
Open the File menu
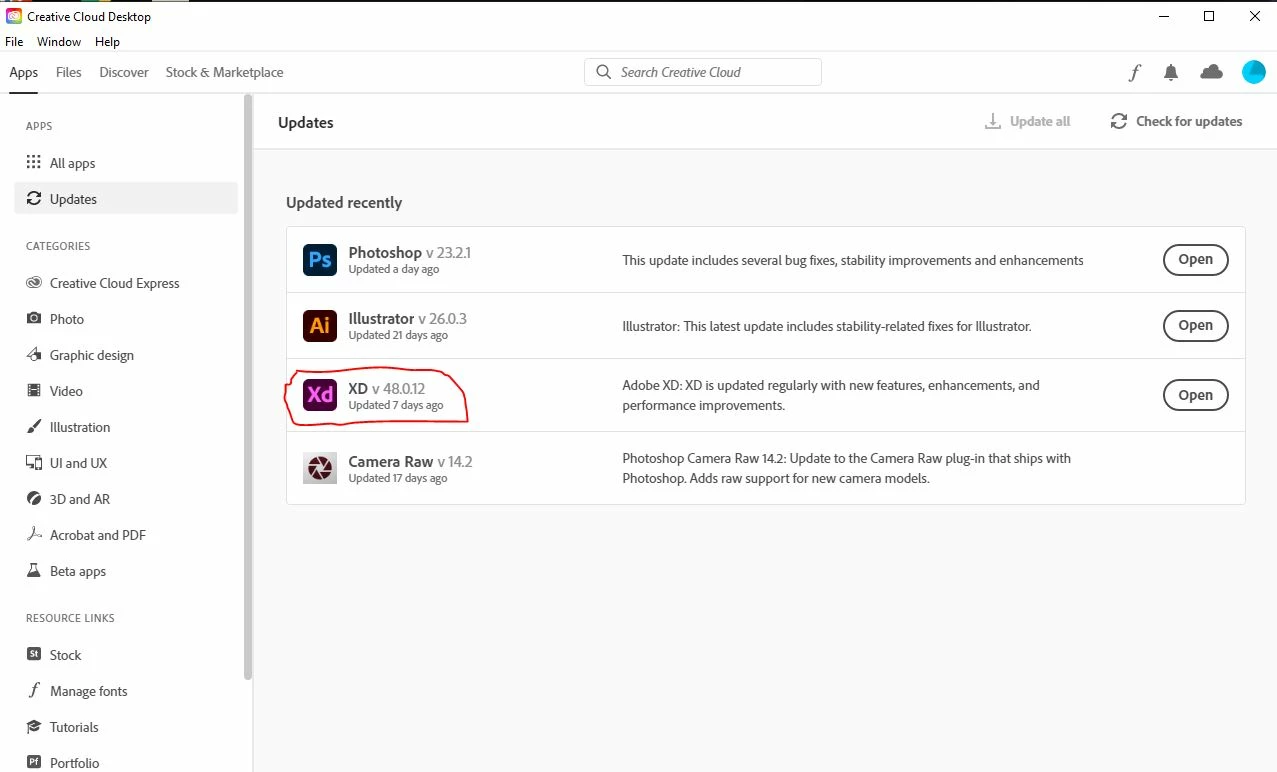[14, 42]
